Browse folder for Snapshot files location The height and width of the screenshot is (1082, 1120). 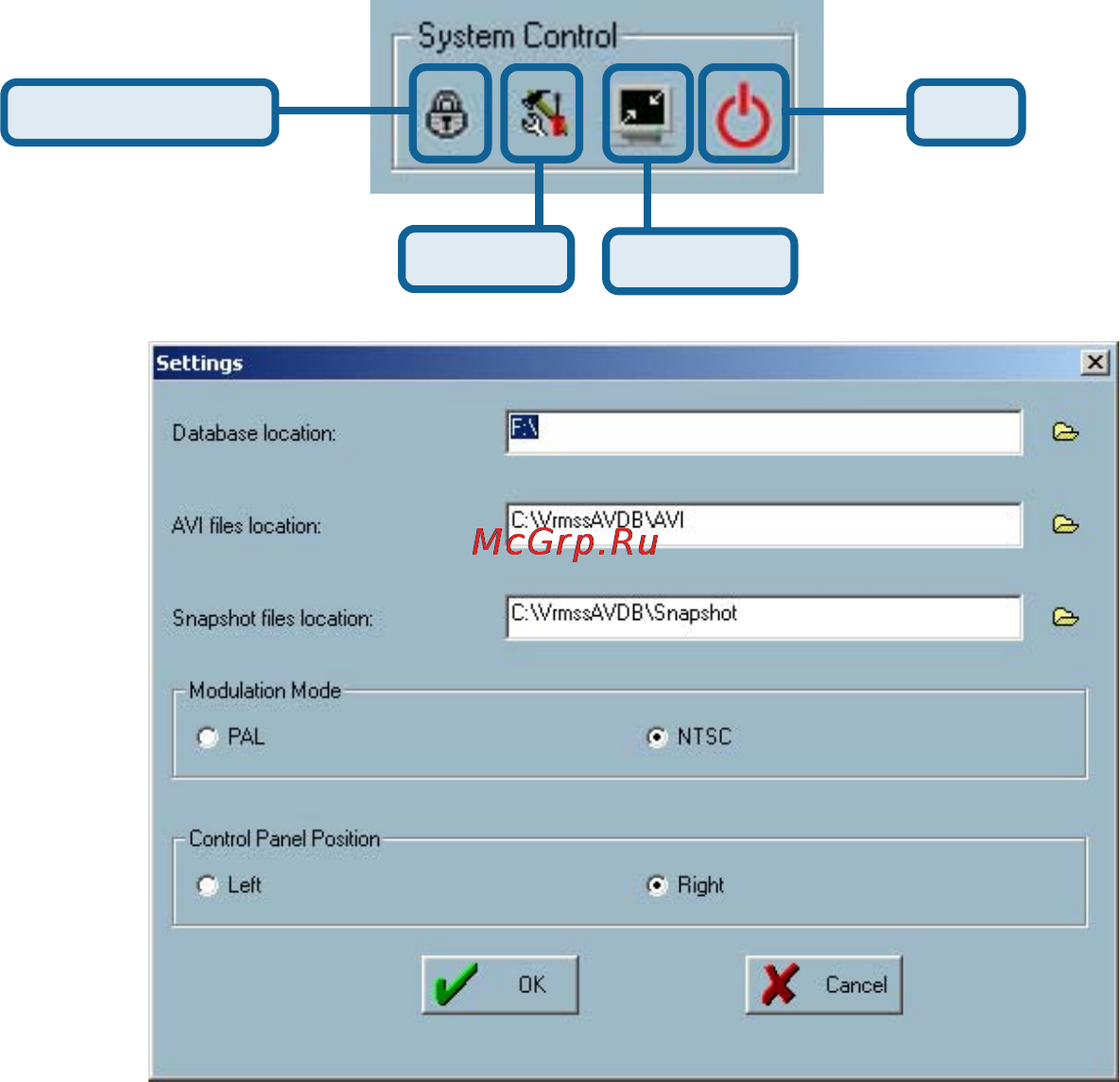[1065, 617]
